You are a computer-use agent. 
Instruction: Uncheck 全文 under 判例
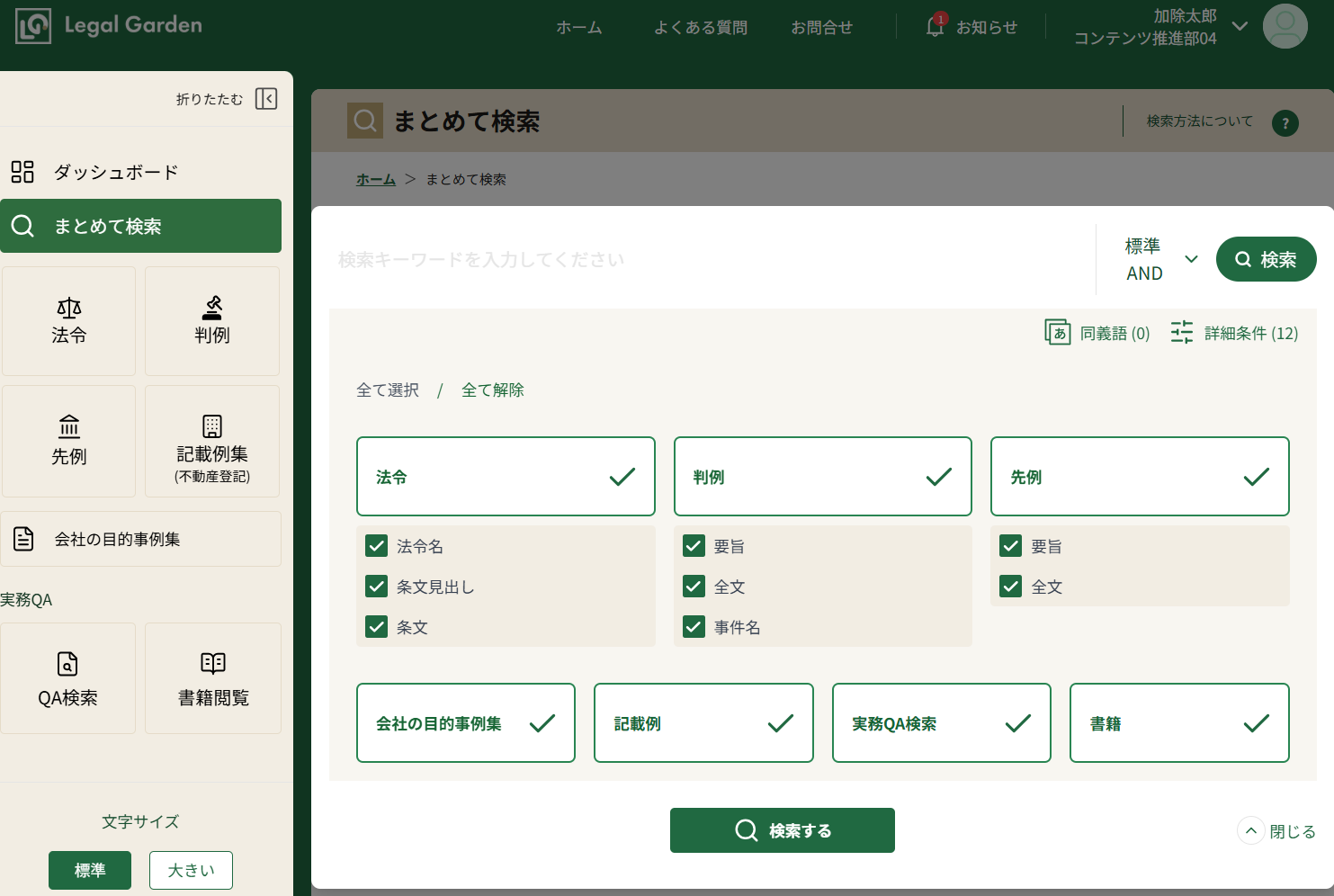(x=694, y=587)
